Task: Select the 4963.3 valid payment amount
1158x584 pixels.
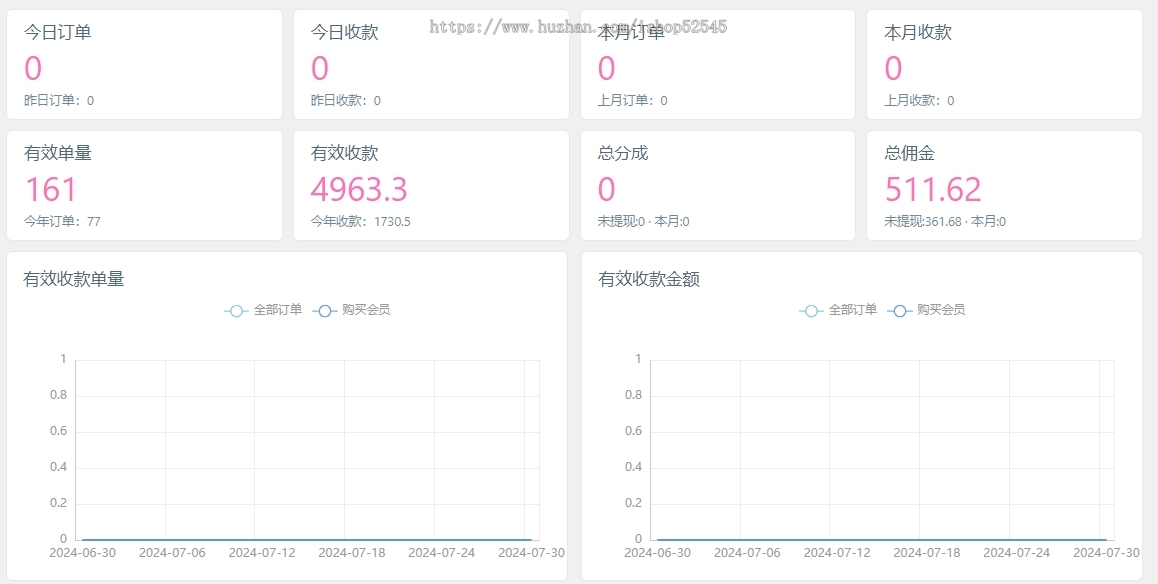Action: click(359, 189)
